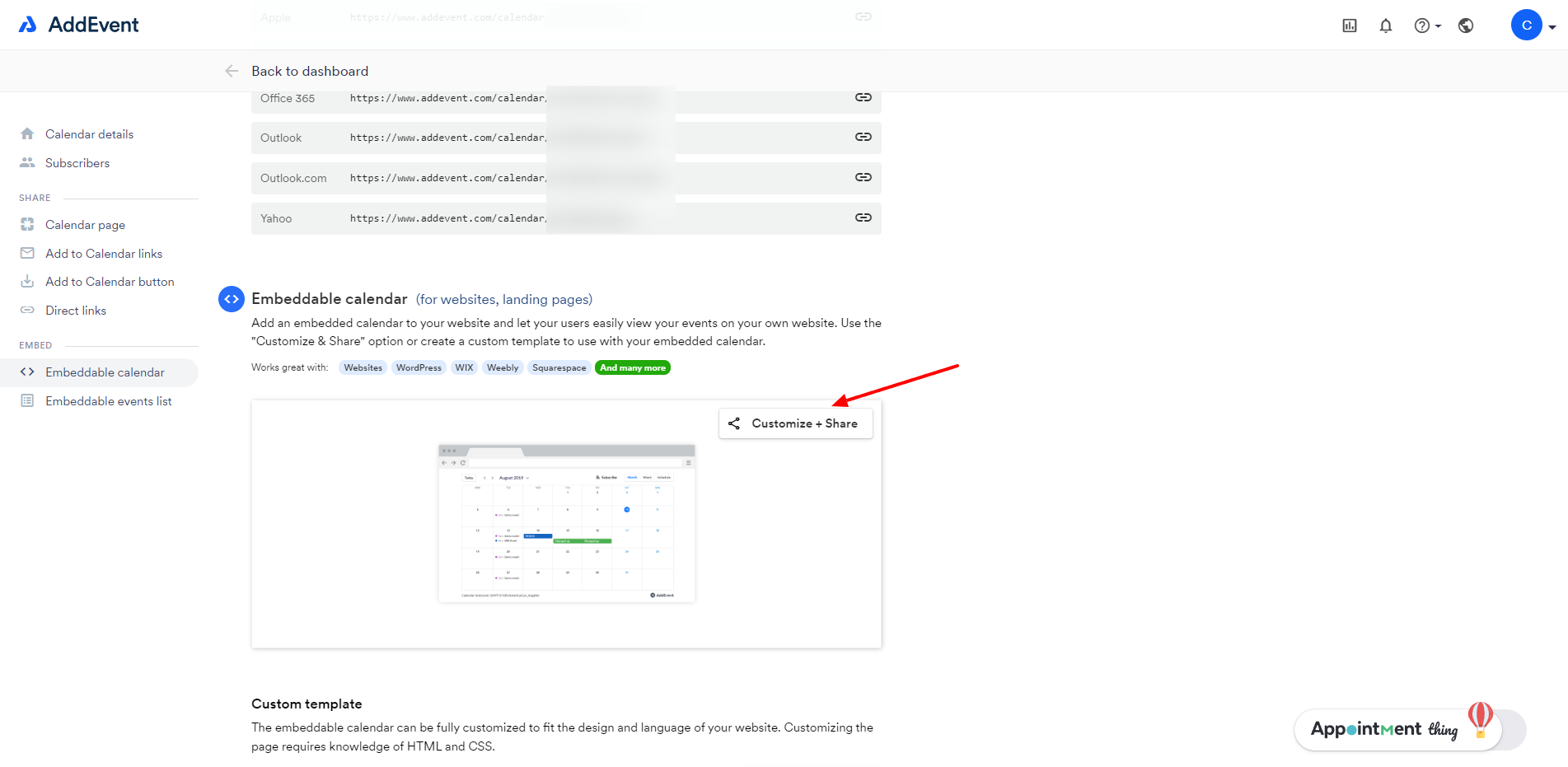1568x767 pixels.
Task: Click the Customize + Share button
Action: 795,423
